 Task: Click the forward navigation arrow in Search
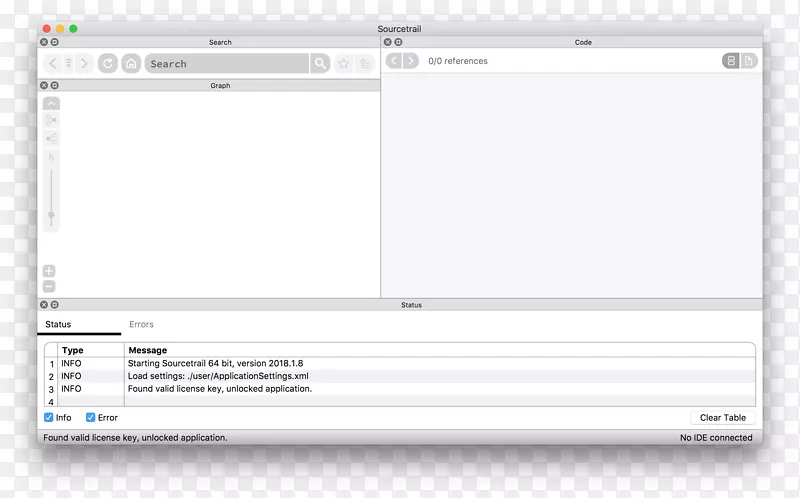84,64
